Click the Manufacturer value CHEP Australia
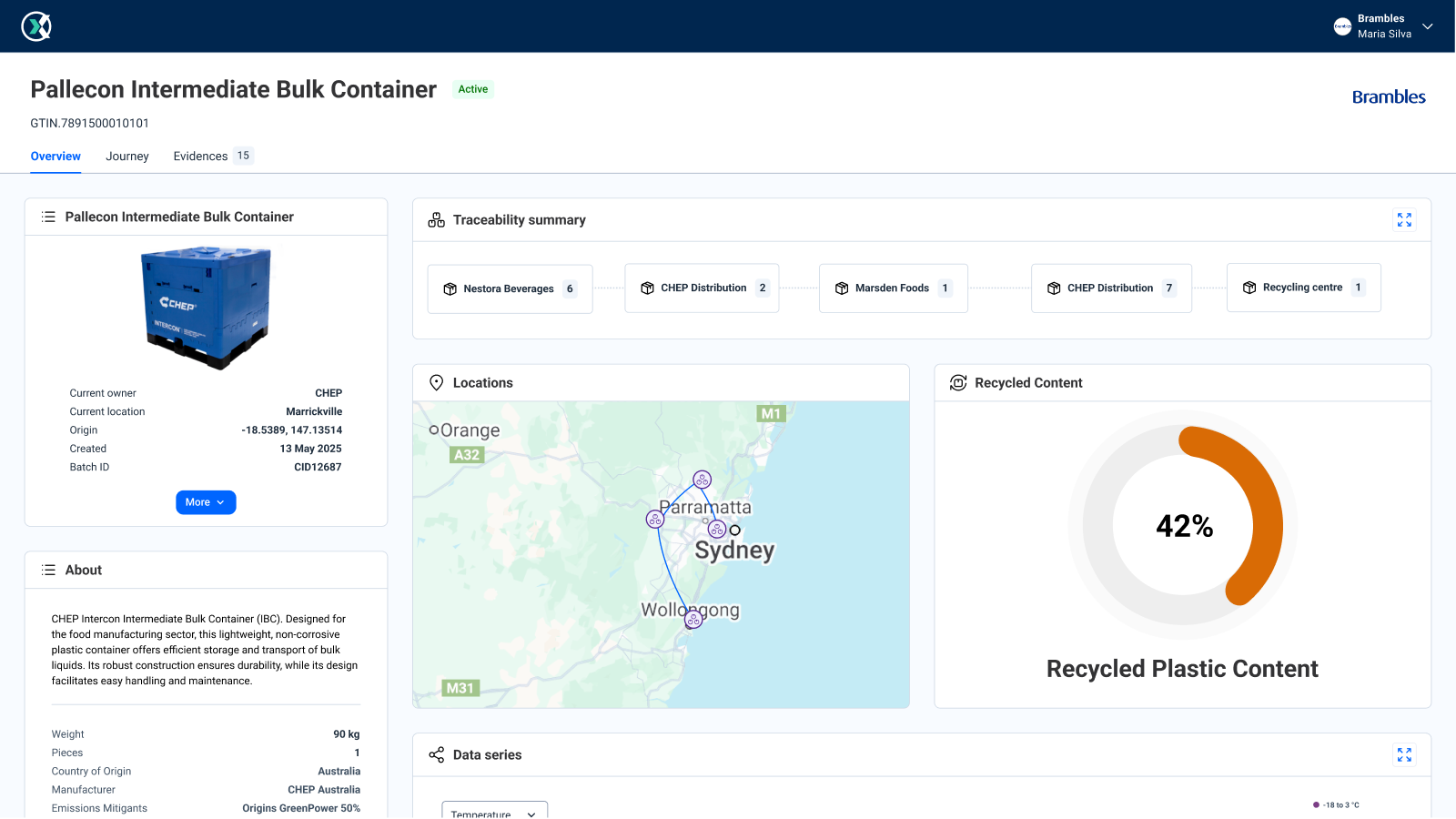The height and width of the screenshot is (819, 1456). point(324,790)
